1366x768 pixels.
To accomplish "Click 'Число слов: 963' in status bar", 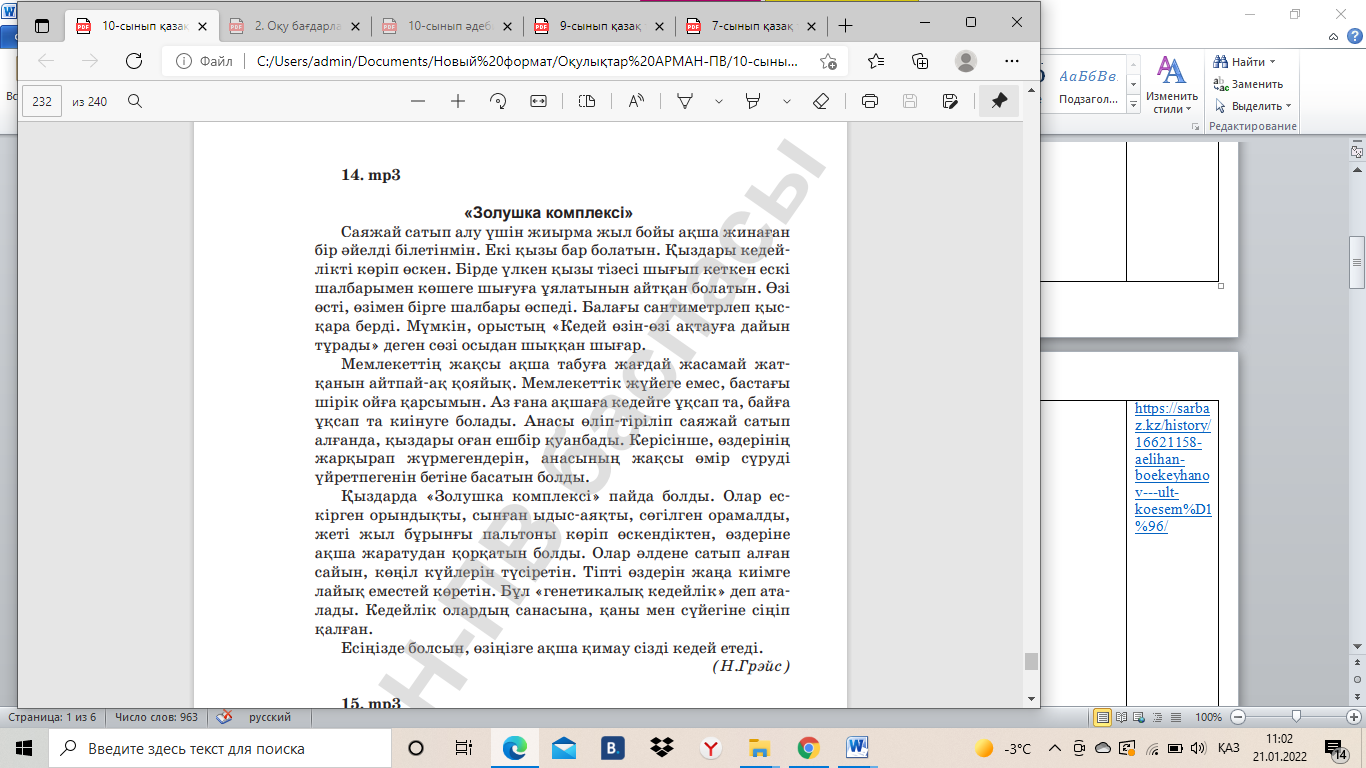I will [156, 717].
